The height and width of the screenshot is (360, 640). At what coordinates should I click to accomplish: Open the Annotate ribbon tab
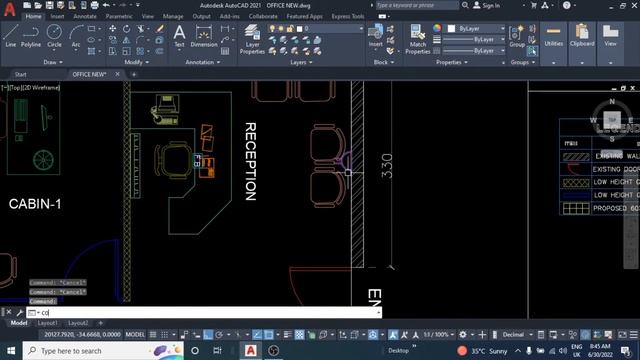[x=85, y=16]
